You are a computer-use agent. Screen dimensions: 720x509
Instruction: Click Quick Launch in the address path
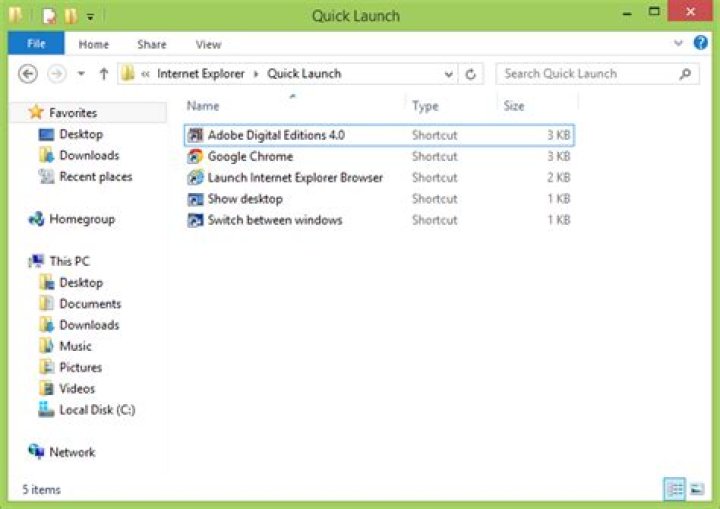click(304, 74)
